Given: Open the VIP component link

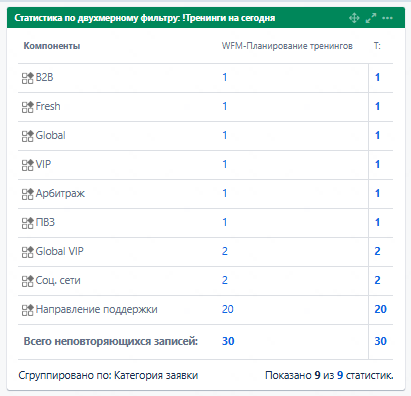Looking at the screenshot, I should 43,164.
